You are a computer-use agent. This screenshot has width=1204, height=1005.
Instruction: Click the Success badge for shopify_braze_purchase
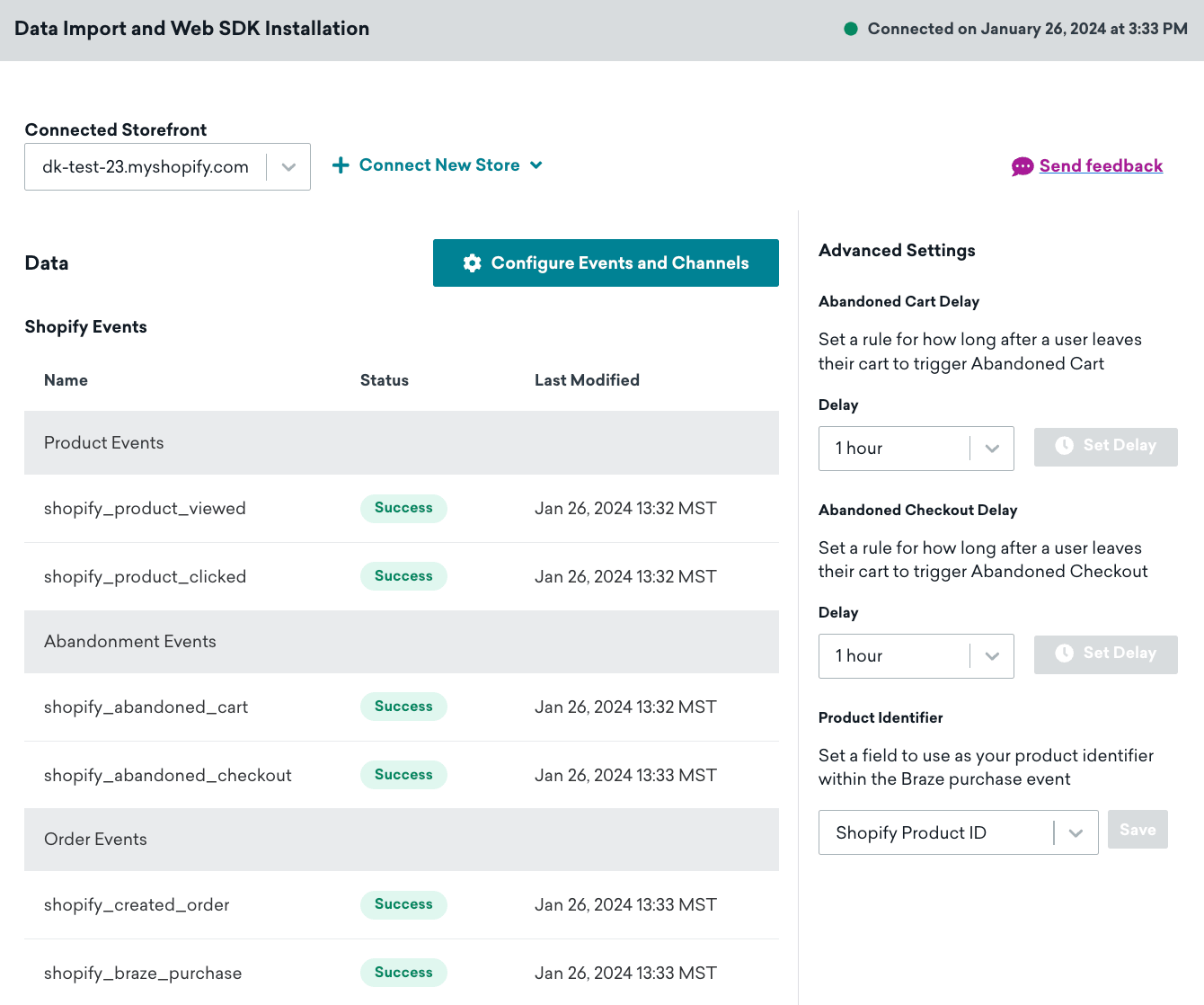(x=403, y=973)
